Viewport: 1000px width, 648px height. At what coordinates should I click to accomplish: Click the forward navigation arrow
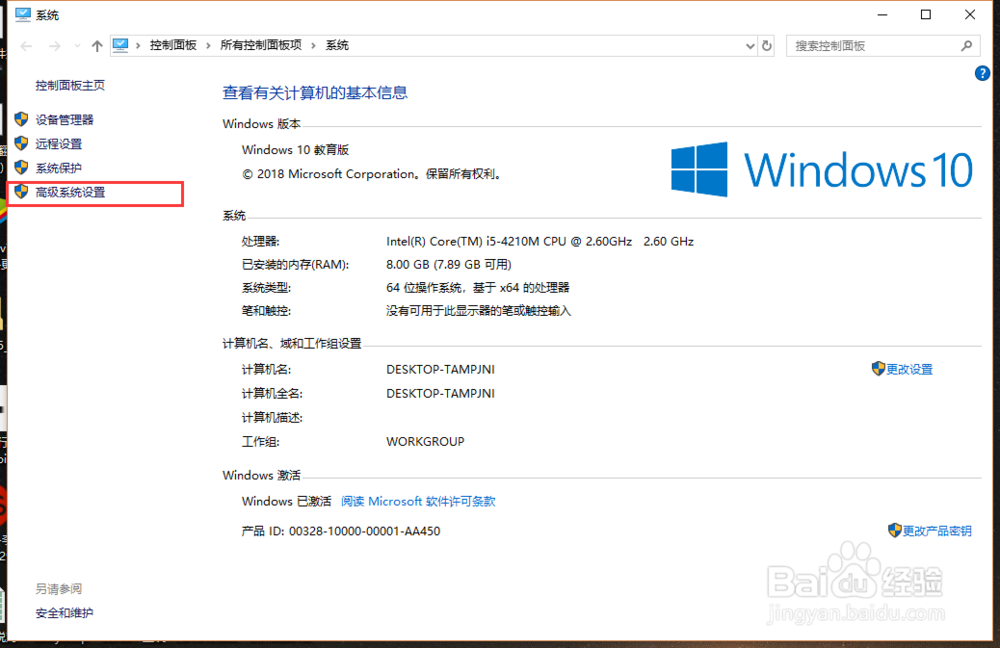[55, 46]
